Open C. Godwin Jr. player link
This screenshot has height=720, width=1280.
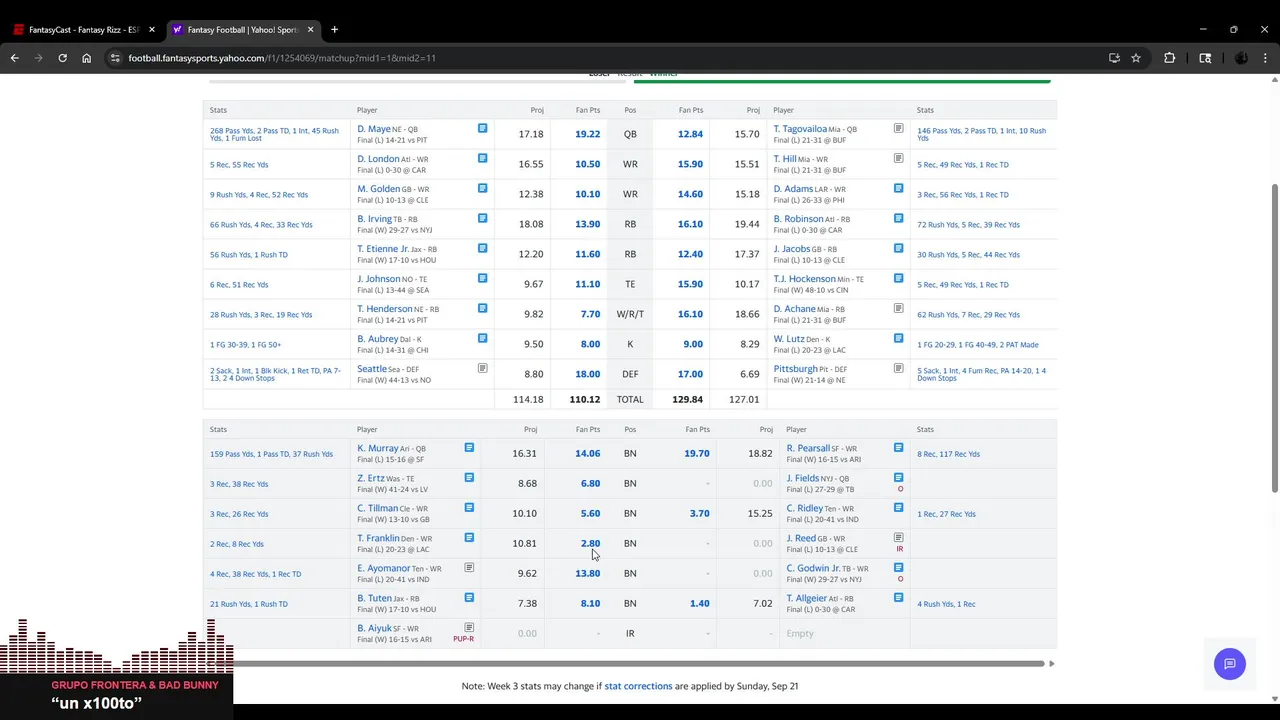(x=813, y=568)
